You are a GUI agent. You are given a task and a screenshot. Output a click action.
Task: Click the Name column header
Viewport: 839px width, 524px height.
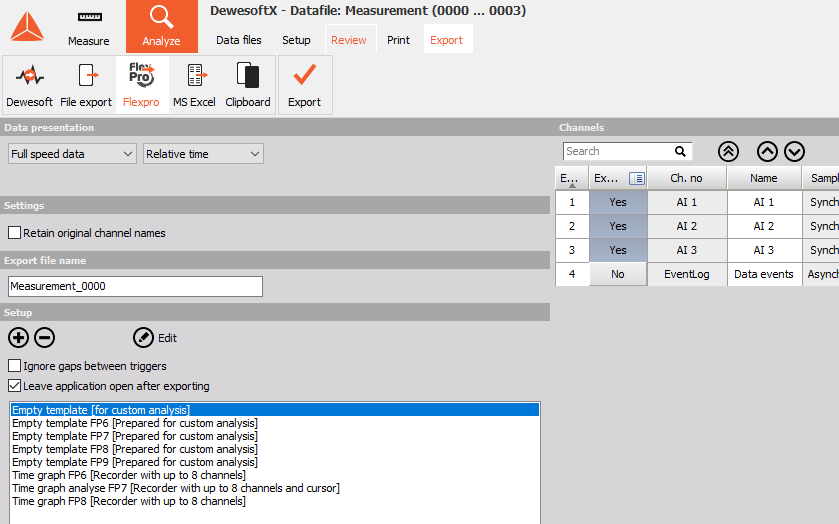pos(764,178)
